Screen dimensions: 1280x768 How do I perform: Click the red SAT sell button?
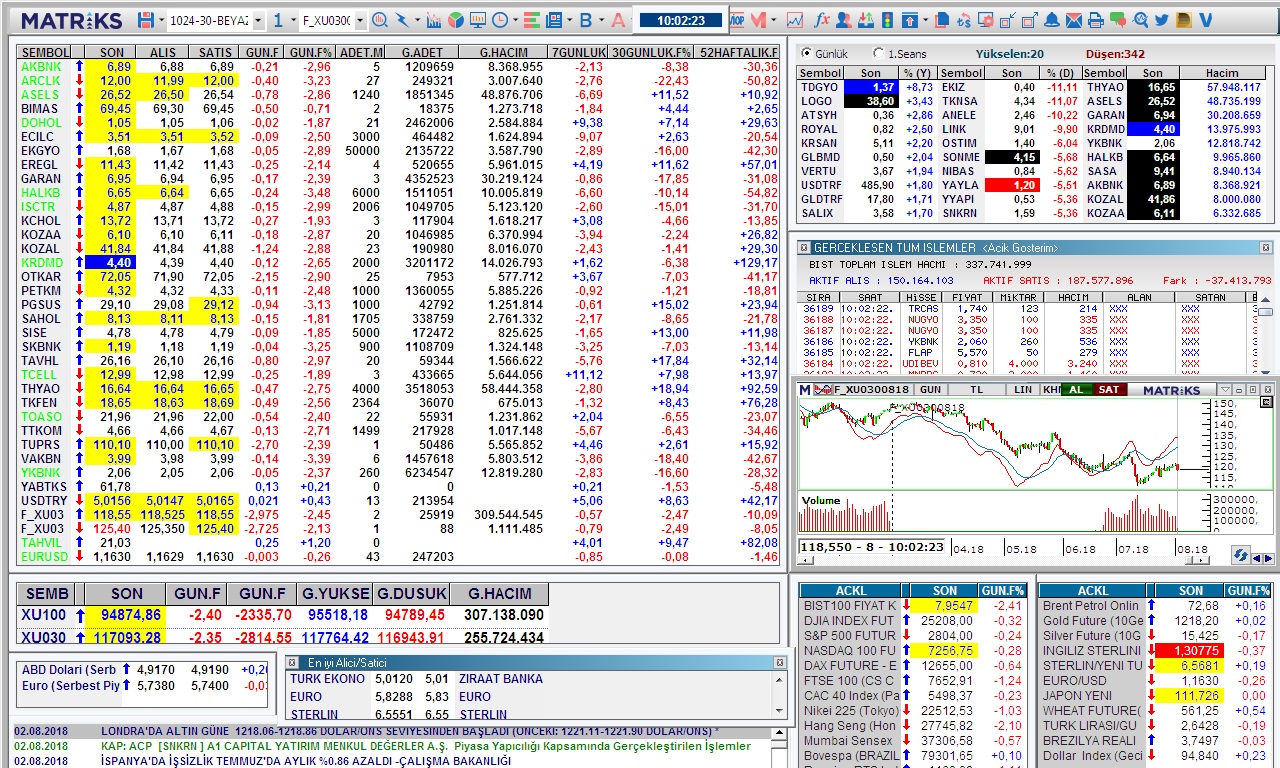1108,389
